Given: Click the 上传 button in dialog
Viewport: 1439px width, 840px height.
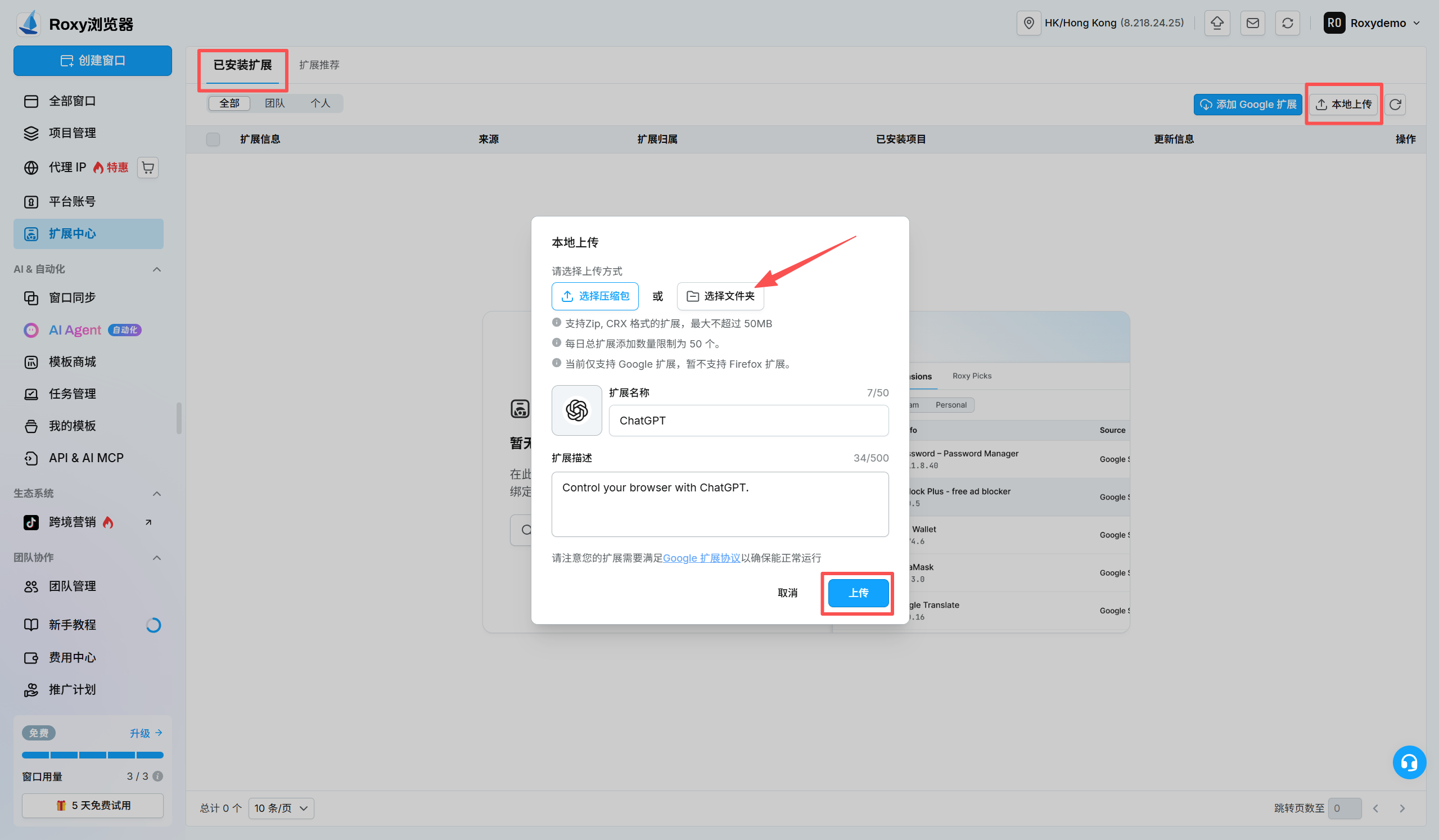Looking at the screenshot, I should [858, 593].
